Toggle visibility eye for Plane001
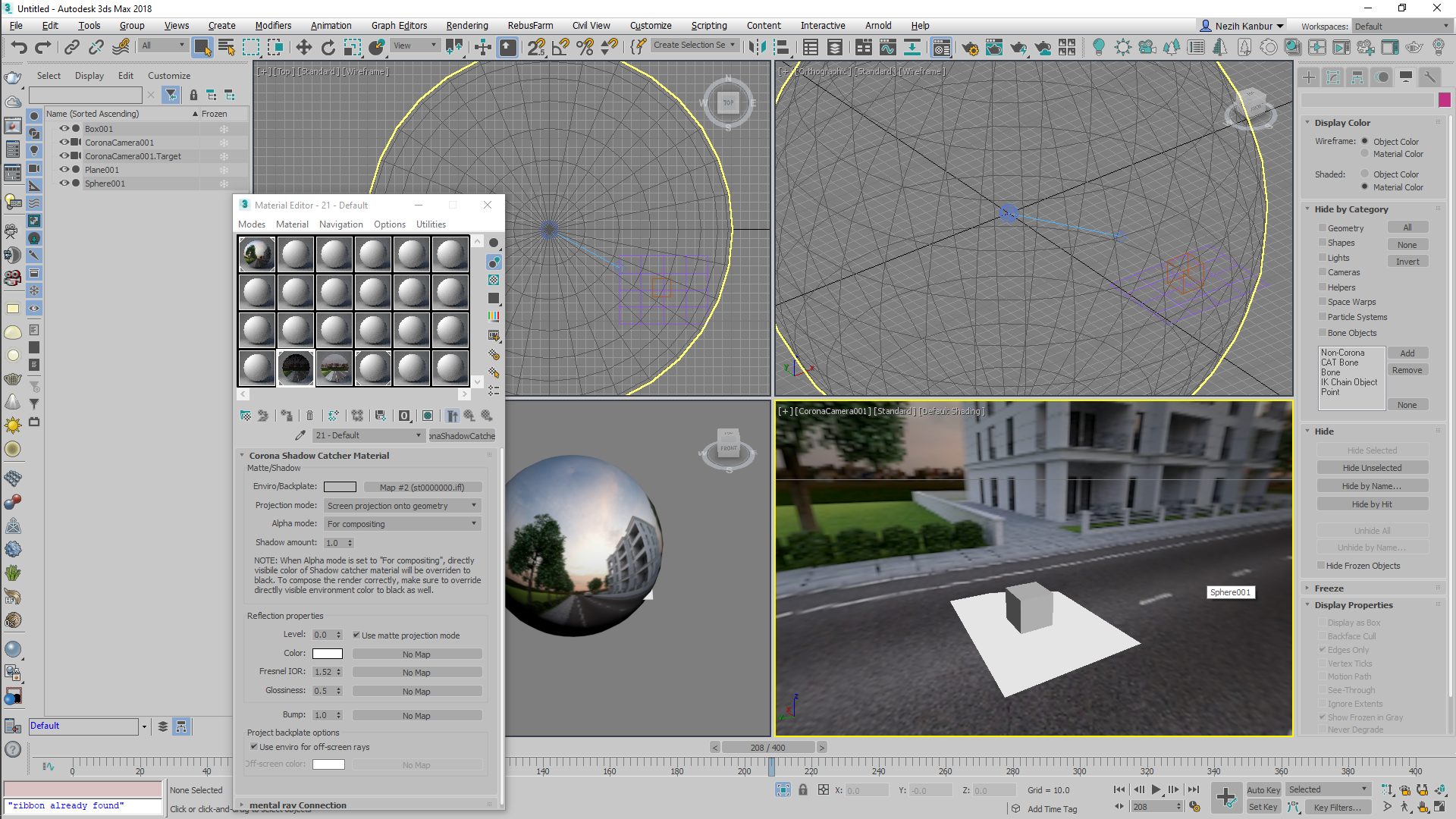Image resolution: width=1456 pixels, height=819 pixels. (64, 169)
